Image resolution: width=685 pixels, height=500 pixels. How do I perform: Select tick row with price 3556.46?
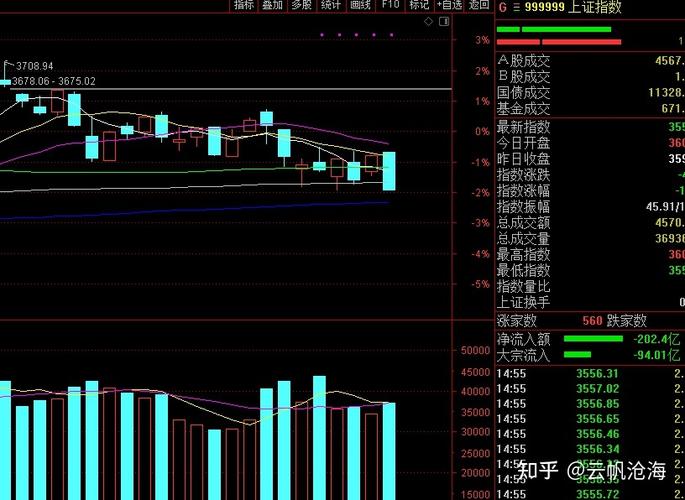click(x=591, y=434)
